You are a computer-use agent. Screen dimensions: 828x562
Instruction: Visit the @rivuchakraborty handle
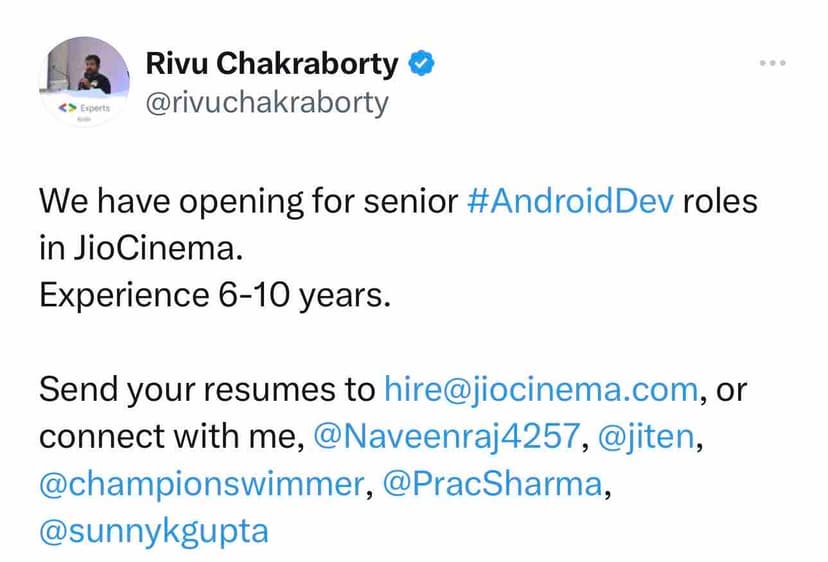pyautogui.click(x=267, y=103)
